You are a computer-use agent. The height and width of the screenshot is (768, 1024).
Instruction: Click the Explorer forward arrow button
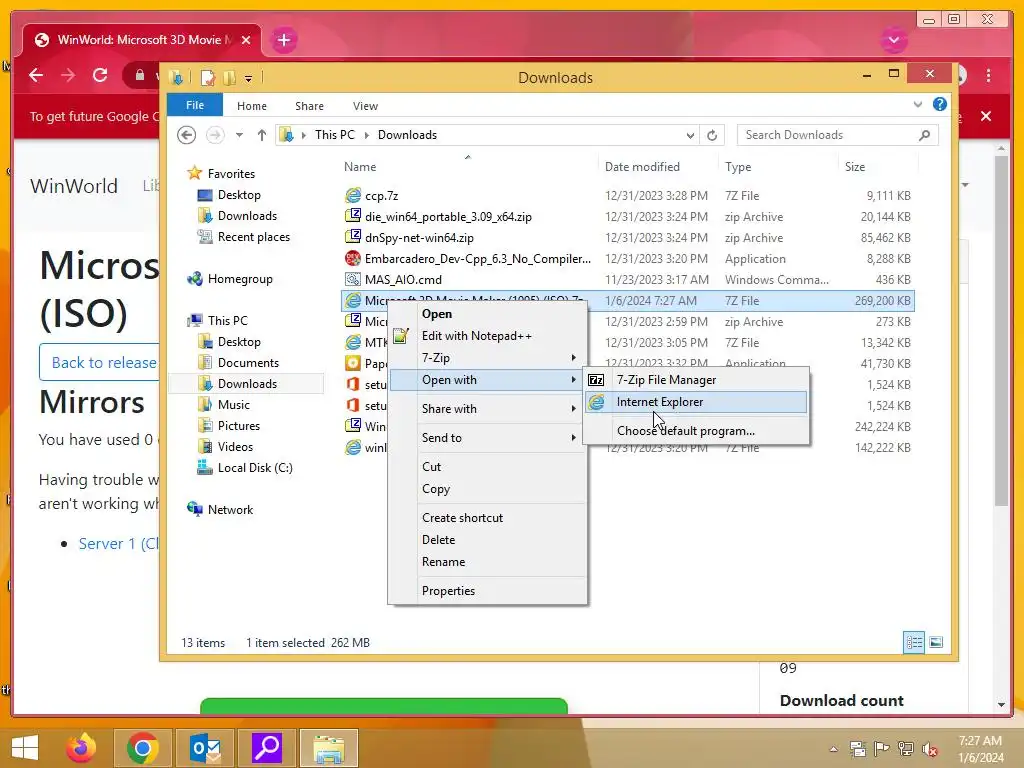[215, 135]
